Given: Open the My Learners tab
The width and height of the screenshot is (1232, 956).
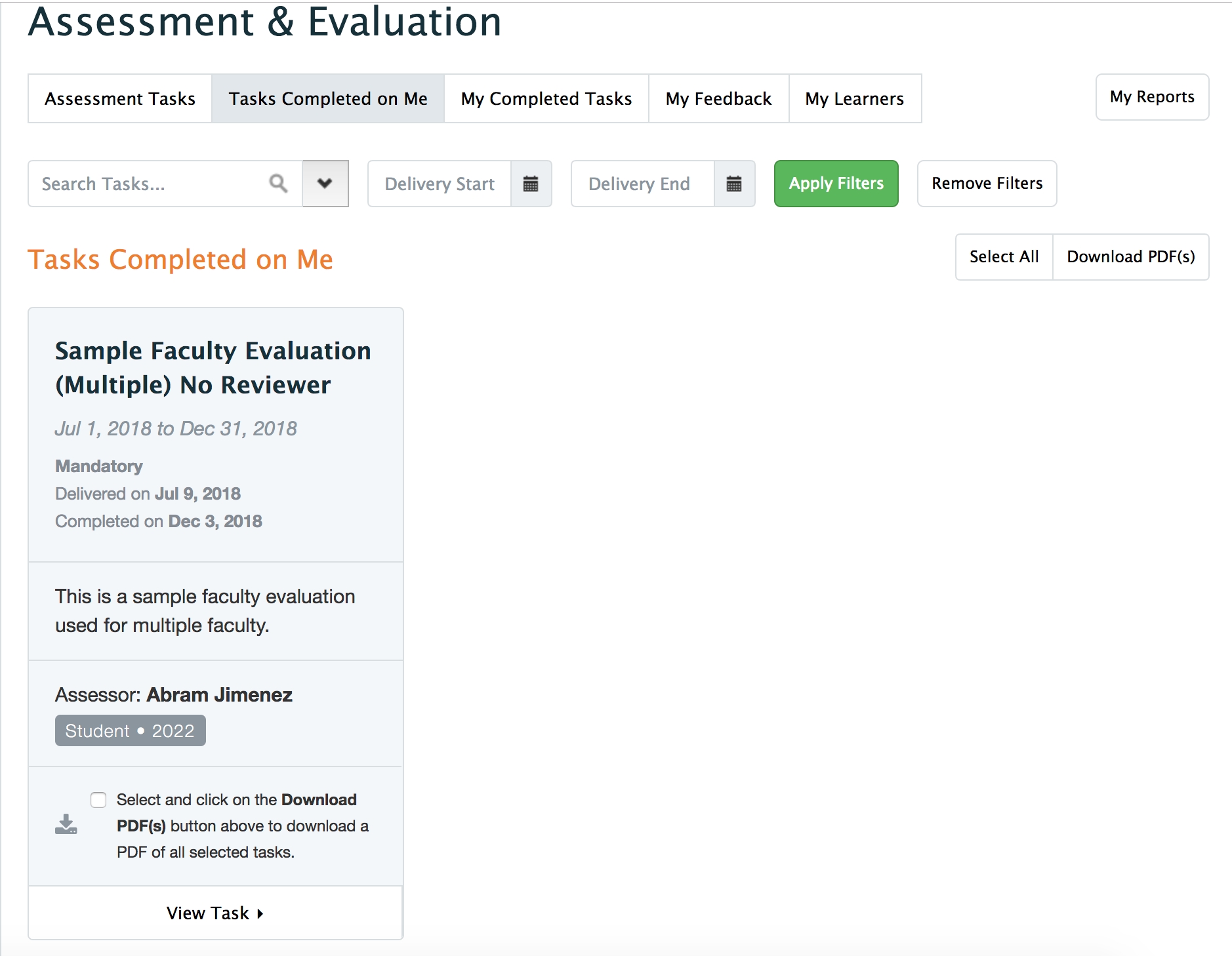Looking at the screenshot, I should pyautogui.click(x=855, y=98).
